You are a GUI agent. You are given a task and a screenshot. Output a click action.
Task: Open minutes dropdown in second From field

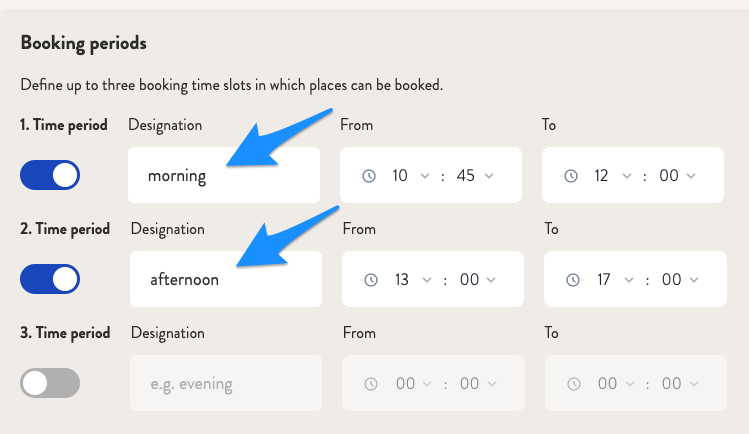(478, 280)
